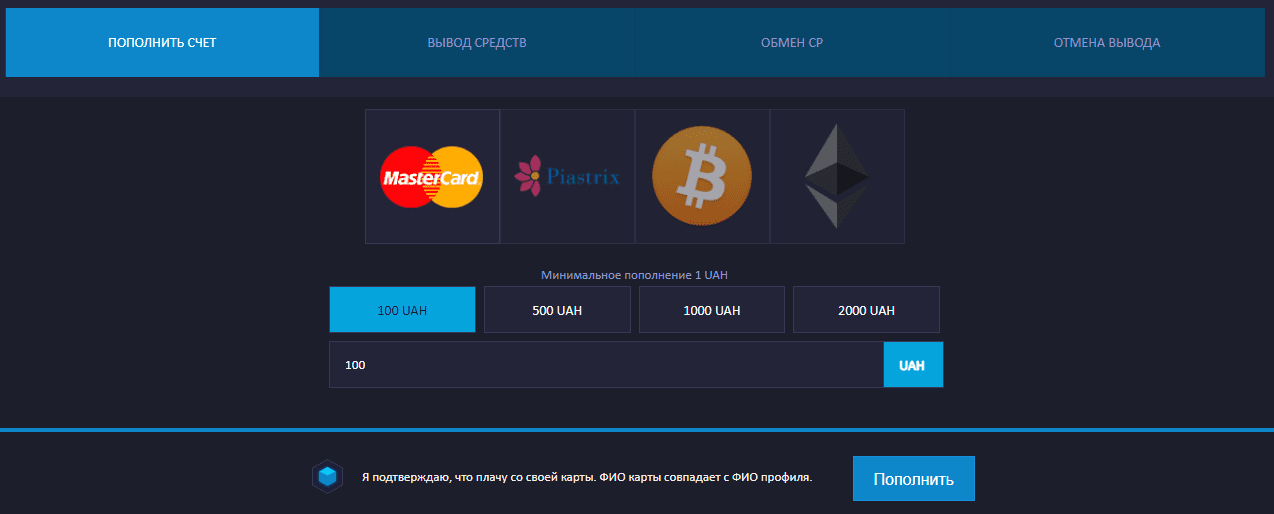Viewport: 1274px width, 514px height.
Task: Pick Bitcoin as the deposit method
Action: tap(702, 177)
